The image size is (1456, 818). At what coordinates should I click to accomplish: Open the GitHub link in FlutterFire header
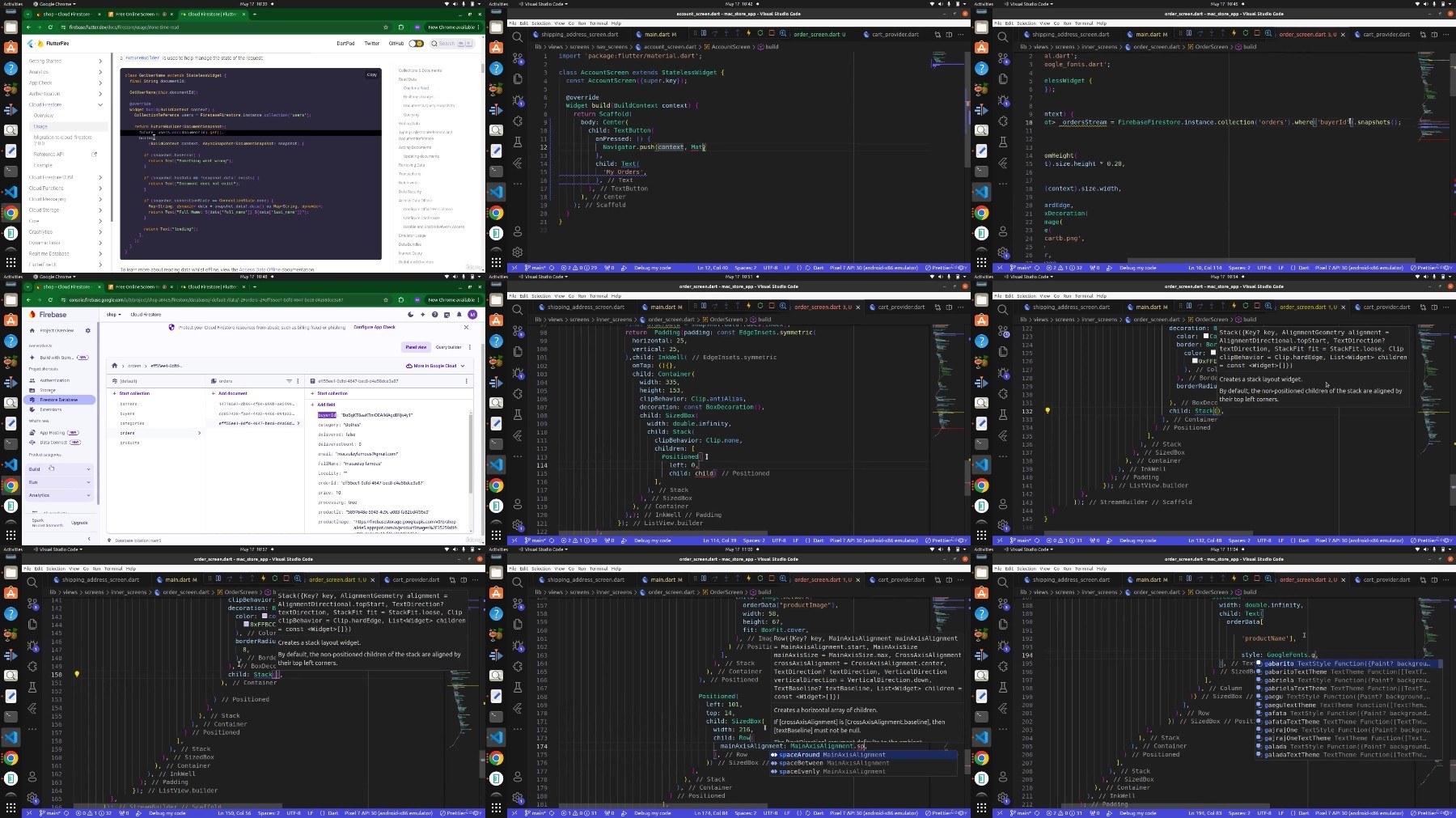[x=396, y=44]
